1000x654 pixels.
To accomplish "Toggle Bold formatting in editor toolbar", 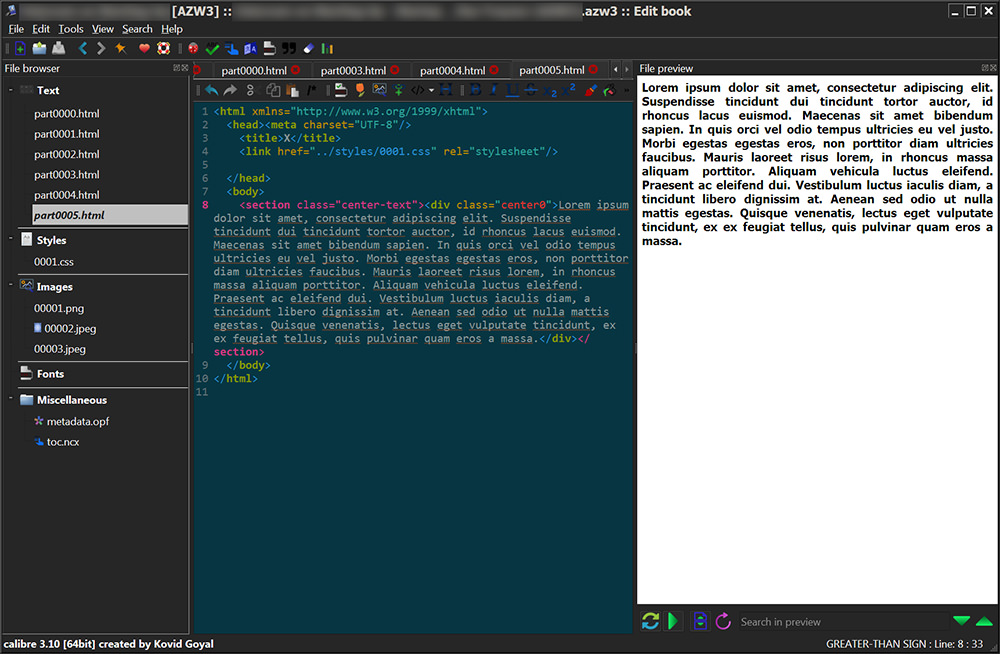I will click(x=474, y=90).
